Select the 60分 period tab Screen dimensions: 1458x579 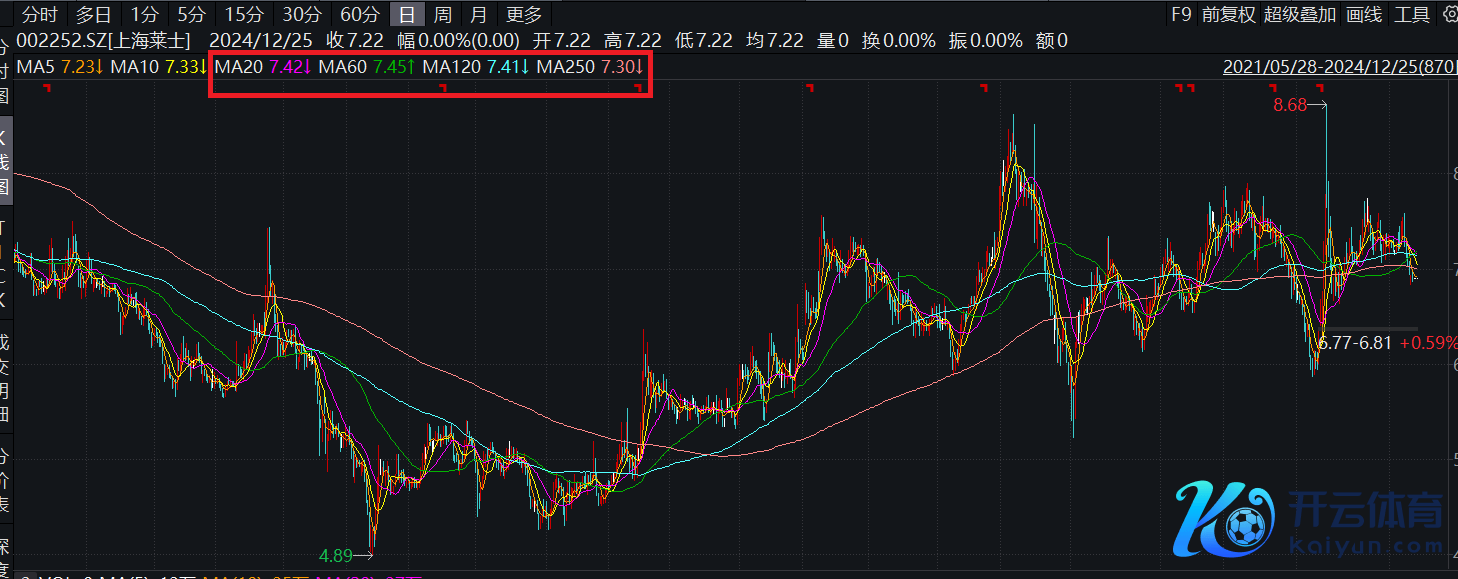click(360, 14)
